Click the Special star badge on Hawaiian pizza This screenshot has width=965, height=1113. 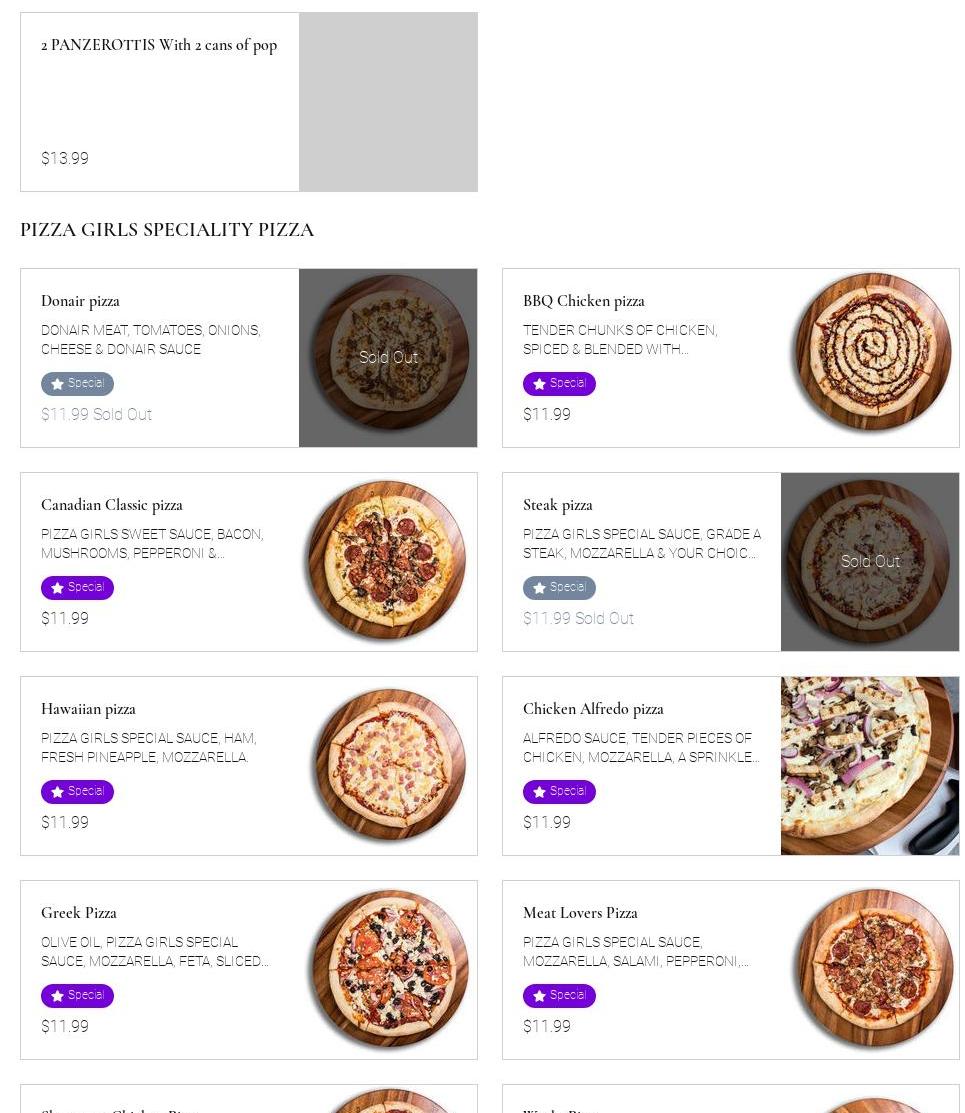[77, 792]
